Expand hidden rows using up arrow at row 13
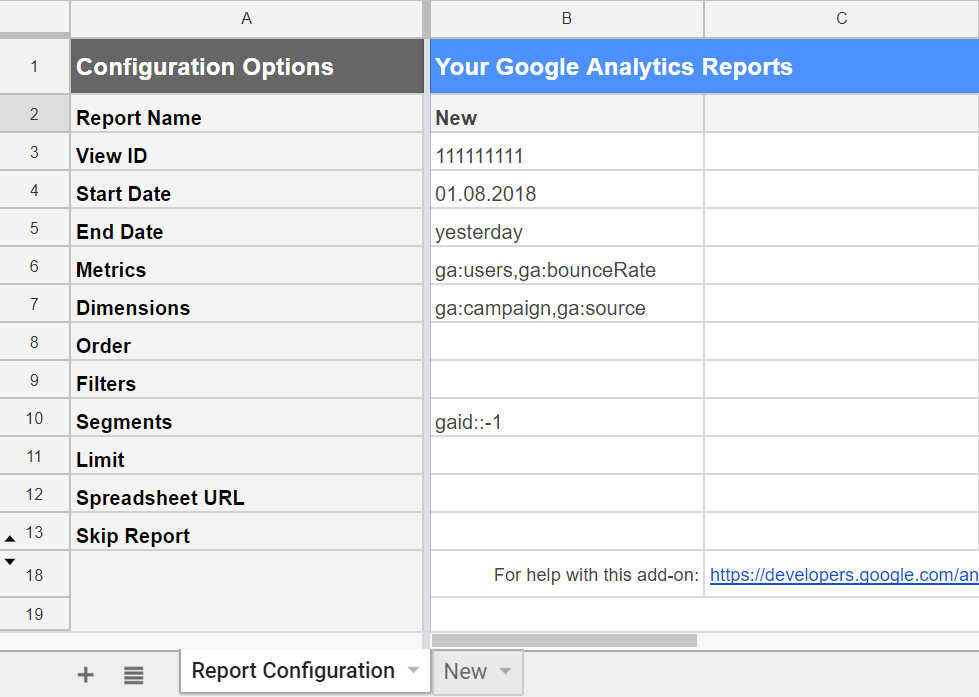 coord(10,538)
